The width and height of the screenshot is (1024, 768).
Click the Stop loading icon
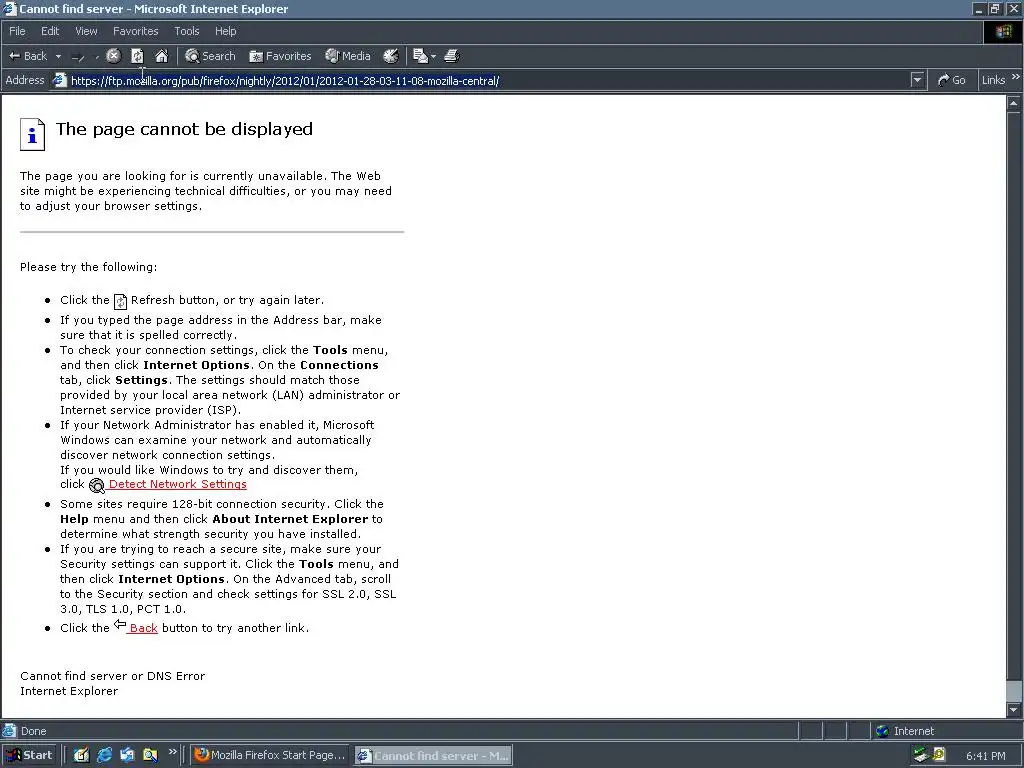pyautogui.click(x=114, y=56)
